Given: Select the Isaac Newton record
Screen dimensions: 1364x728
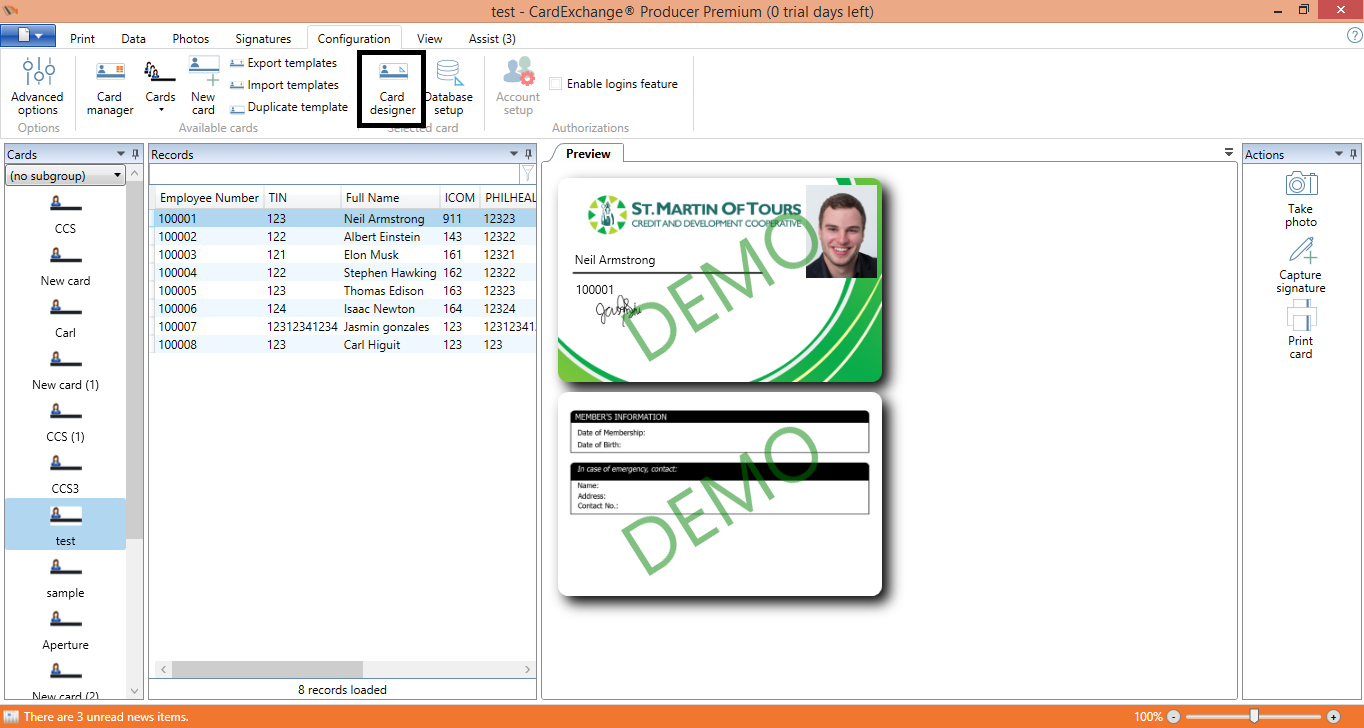Looking at the screenshot, I should click(x=343, y=309).
